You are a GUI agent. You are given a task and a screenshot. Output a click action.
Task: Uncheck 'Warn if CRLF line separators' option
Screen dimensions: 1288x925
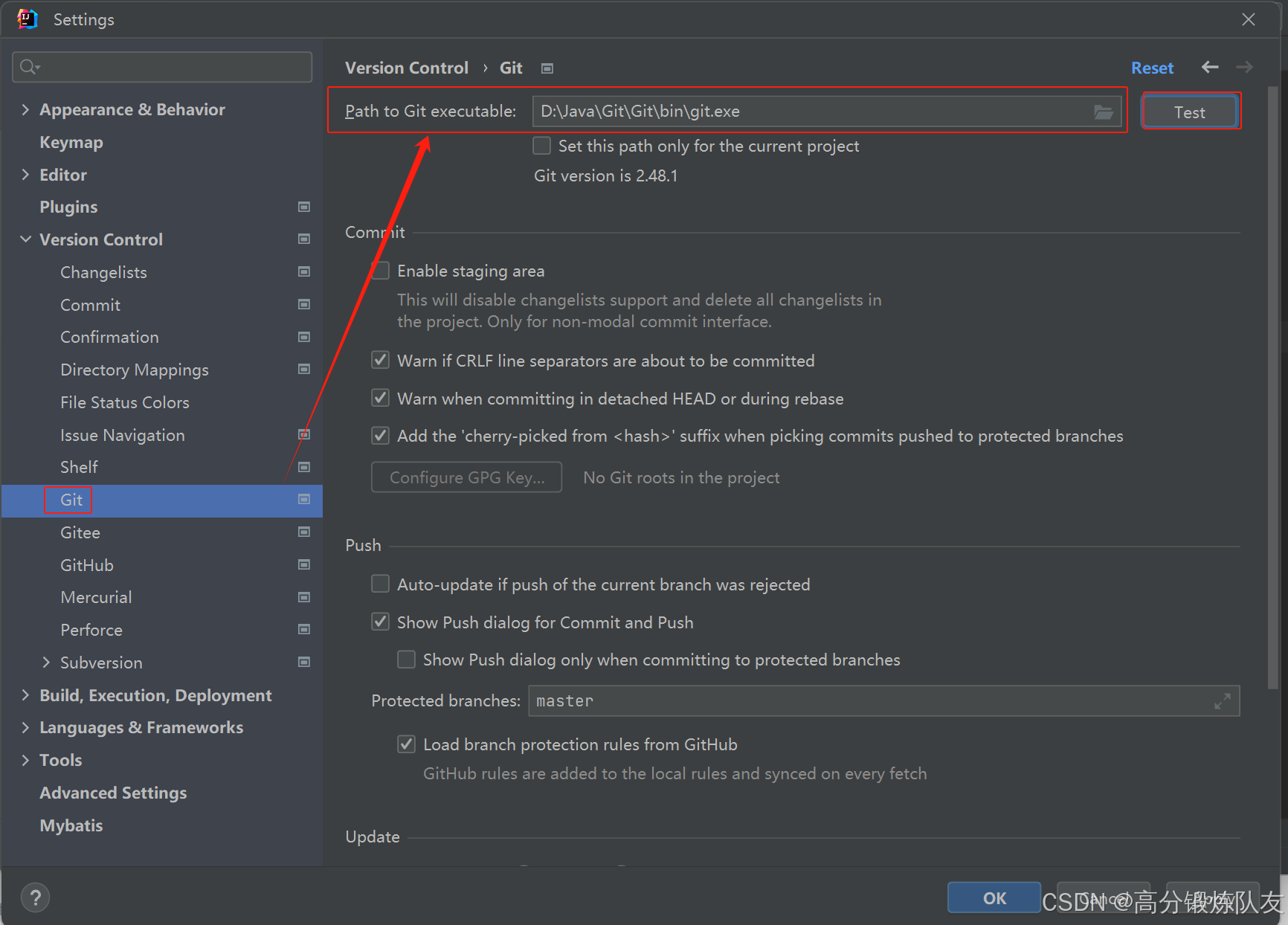click(x=381, y=361)
